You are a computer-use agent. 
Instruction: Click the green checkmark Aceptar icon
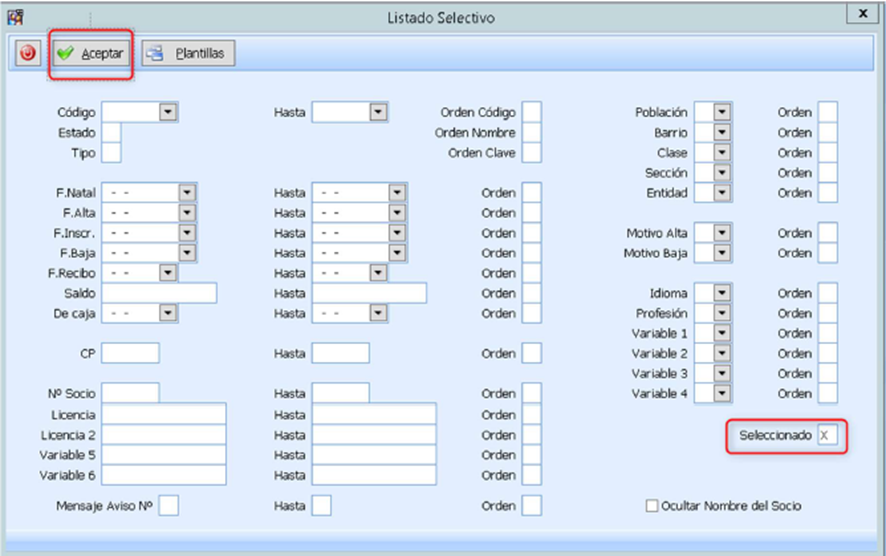[67, 53]
